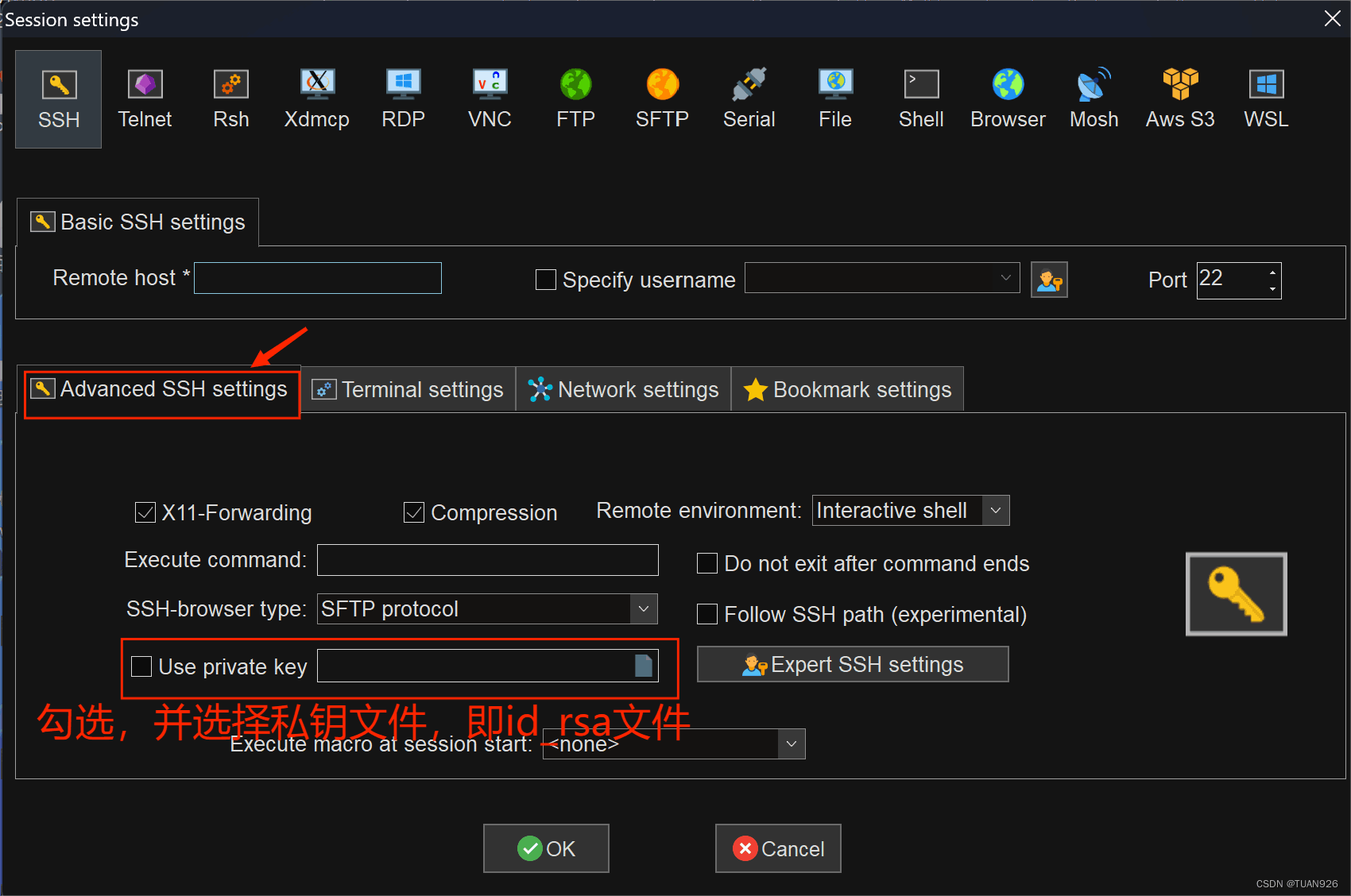Select the Serial connection icon

(749, 98)
